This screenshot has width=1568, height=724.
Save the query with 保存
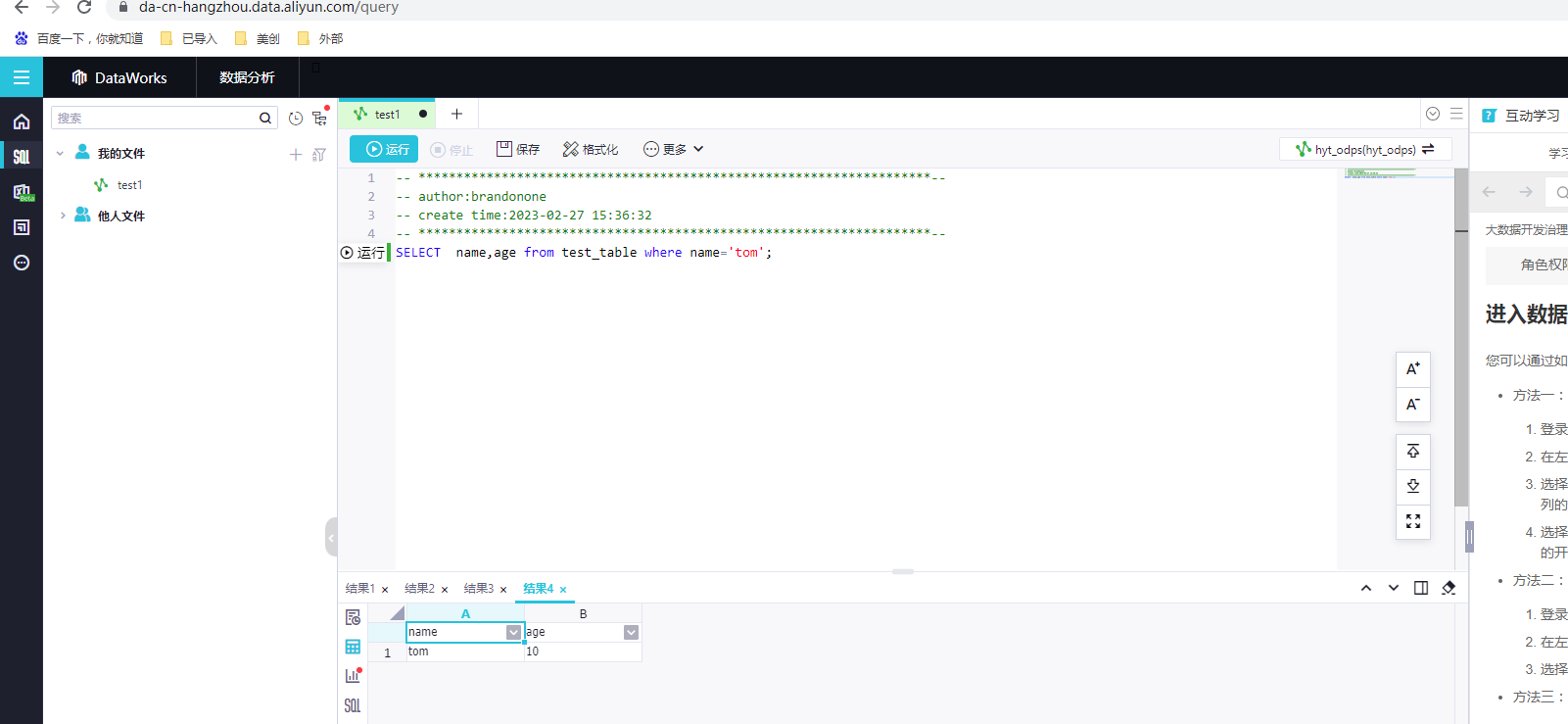pyautogui.click(x=518, y=149)
